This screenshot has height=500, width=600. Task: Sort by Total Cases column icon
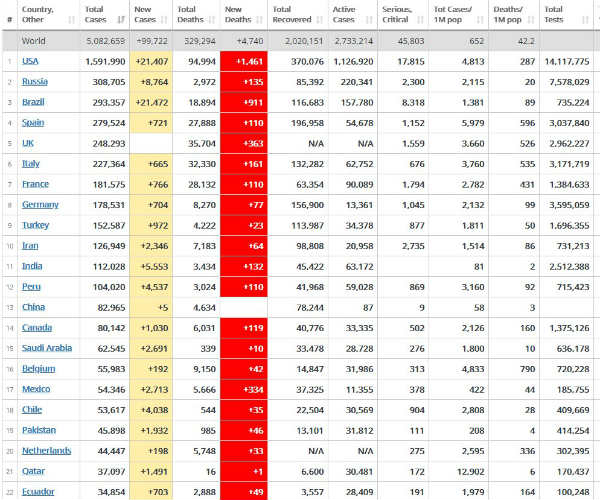121,20
